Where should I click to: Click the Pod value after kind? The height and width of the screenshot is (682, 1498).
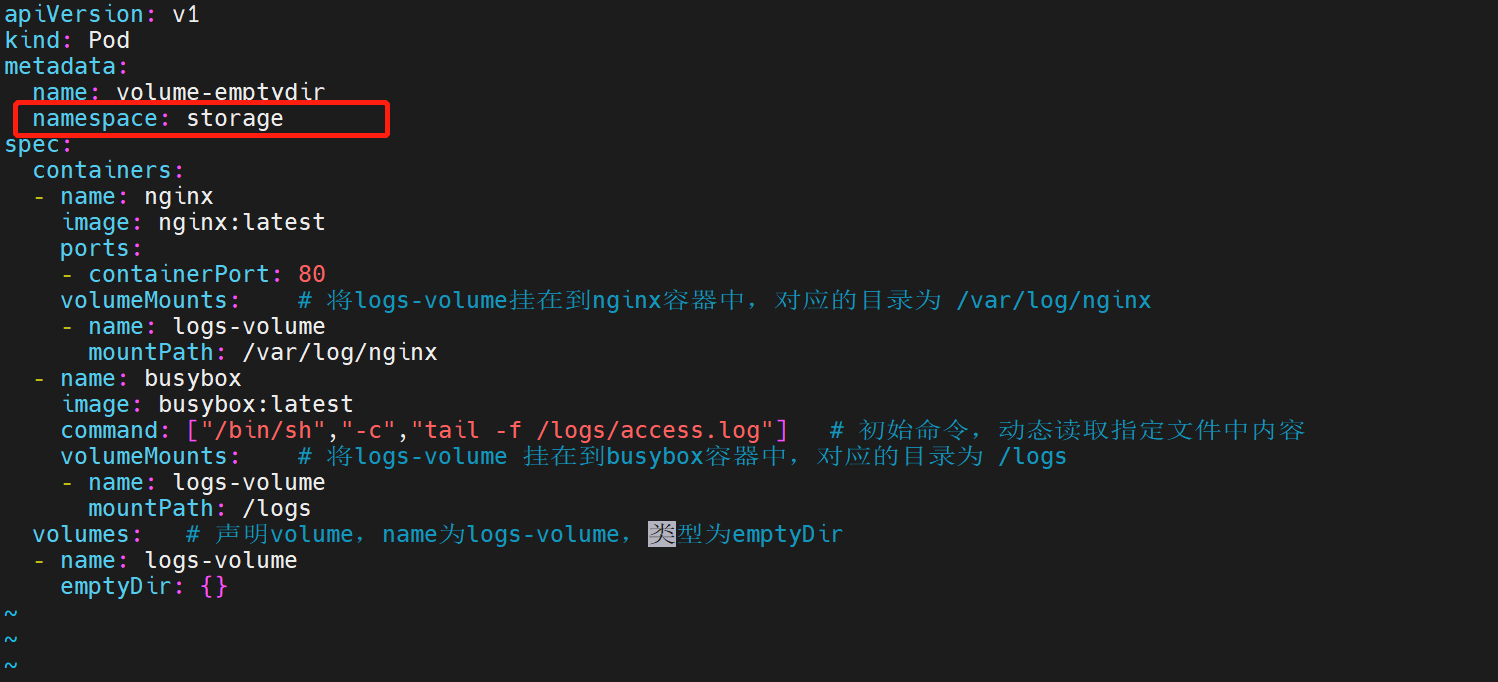coord(109,40)
